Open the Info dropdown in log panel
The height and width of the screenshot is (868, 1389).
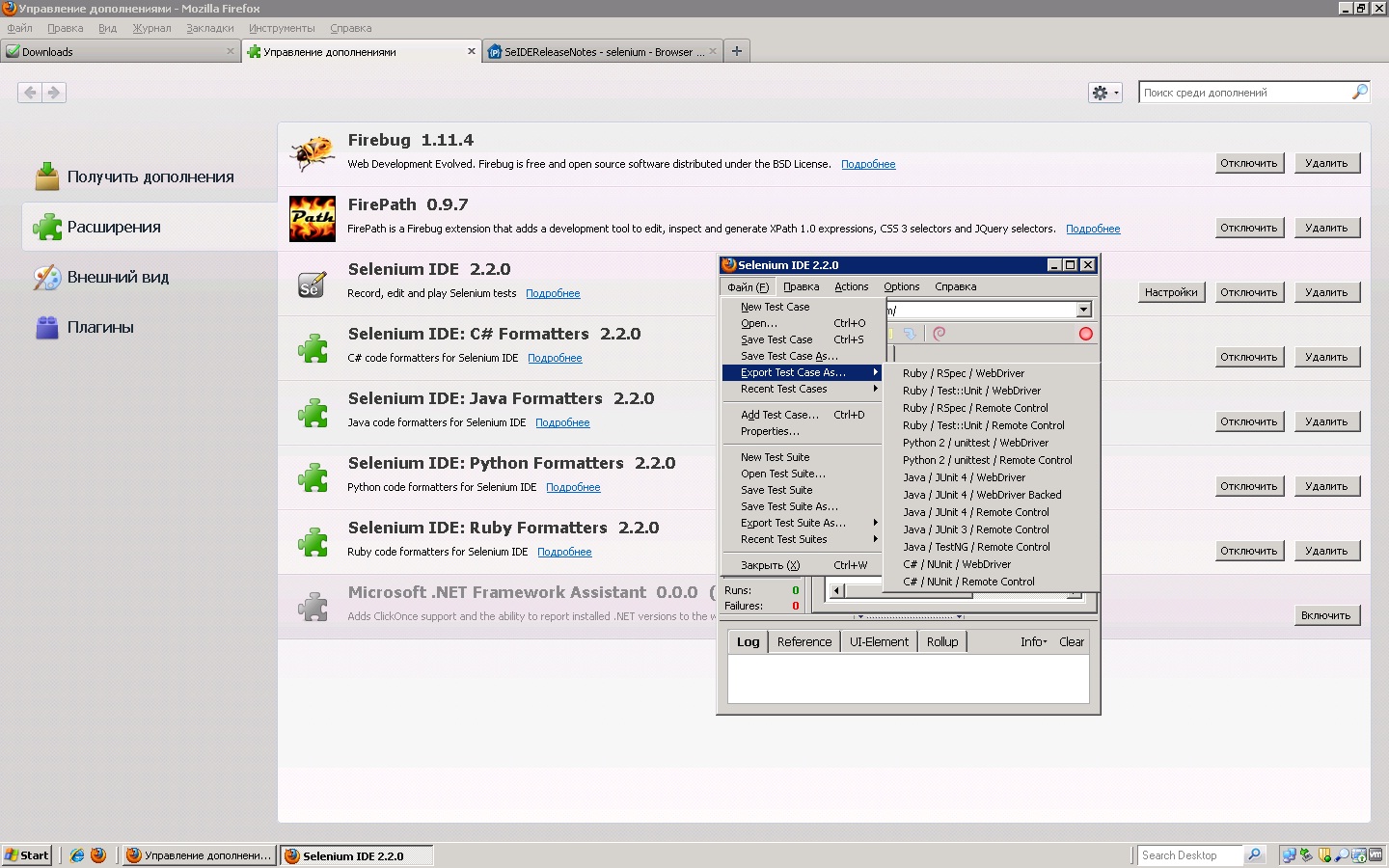(1033, 642)
